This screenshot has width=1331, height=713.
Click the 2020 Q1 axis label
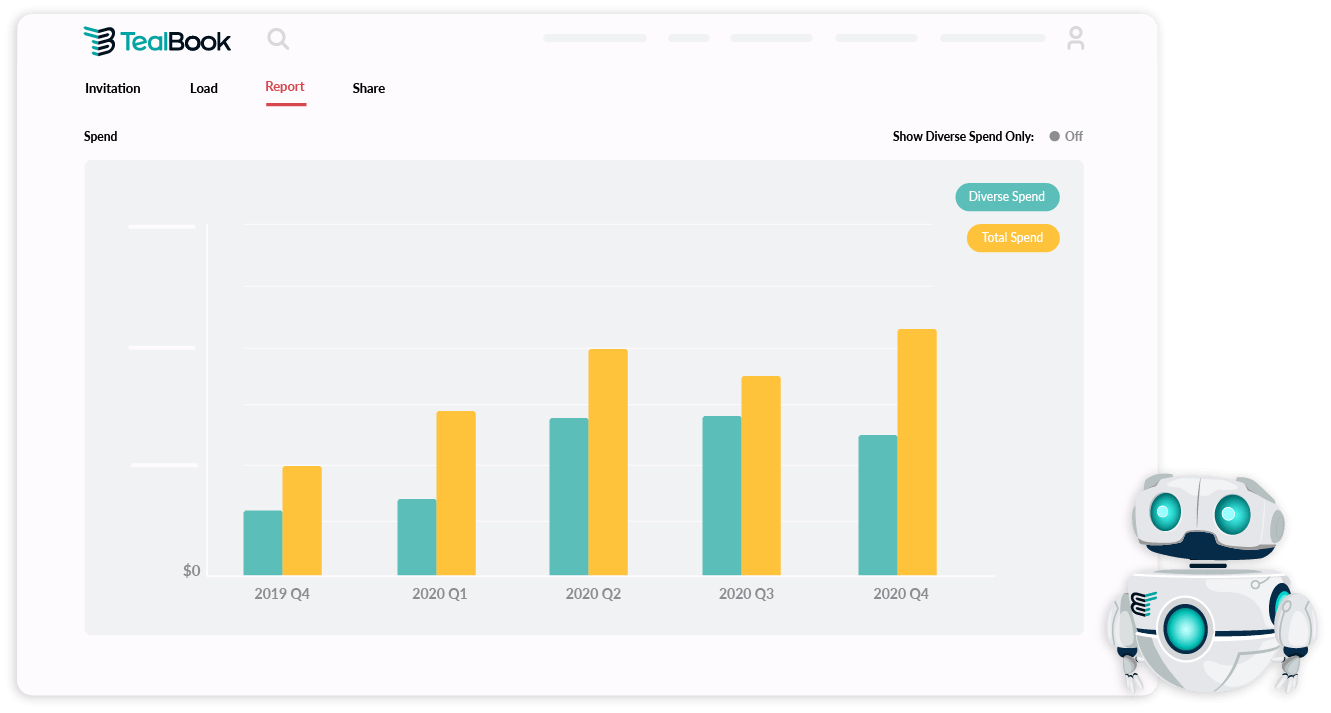(440, 594)
